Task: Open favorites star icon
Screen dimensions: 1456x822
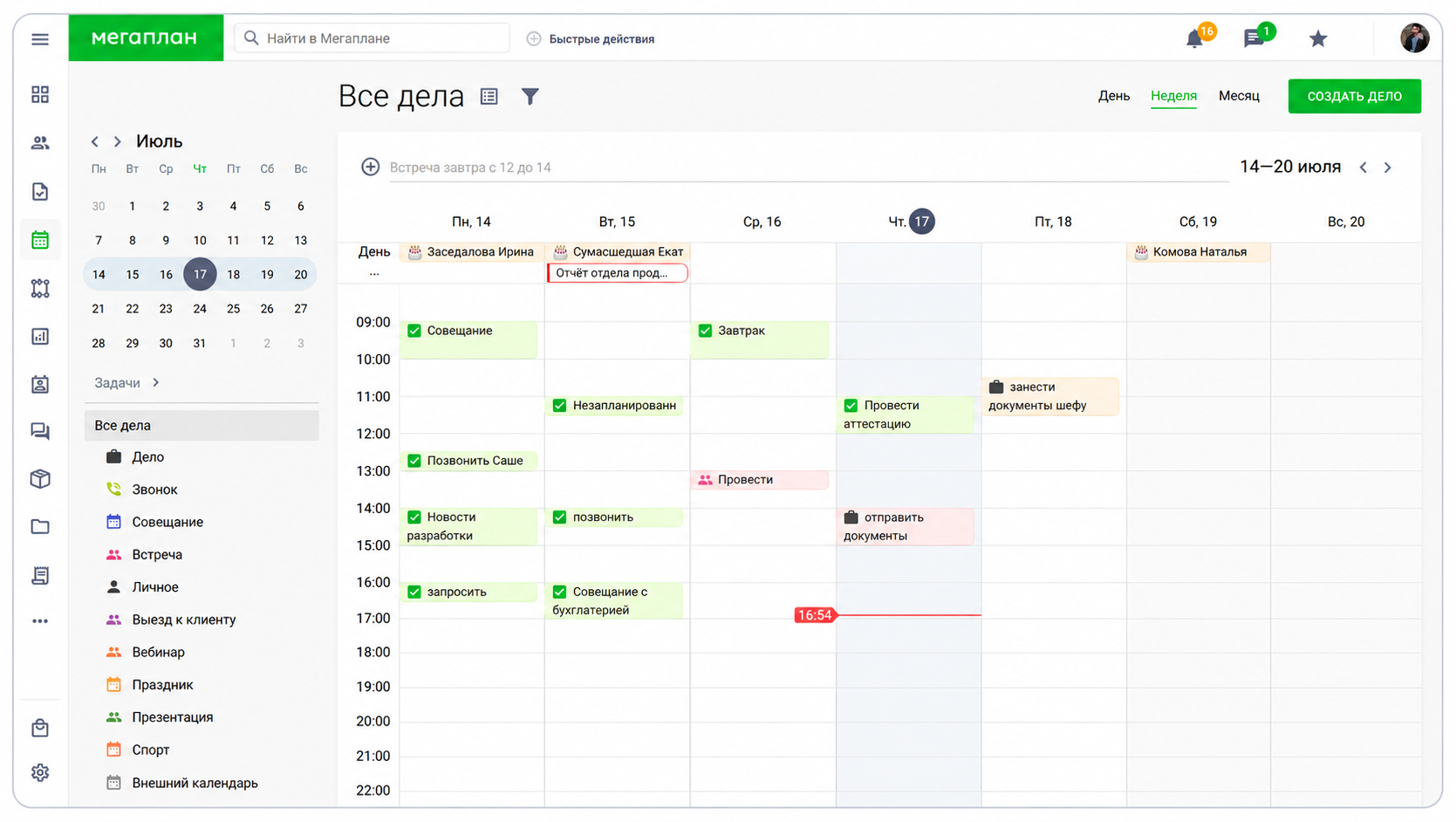Action: (x=1318, y=38)
